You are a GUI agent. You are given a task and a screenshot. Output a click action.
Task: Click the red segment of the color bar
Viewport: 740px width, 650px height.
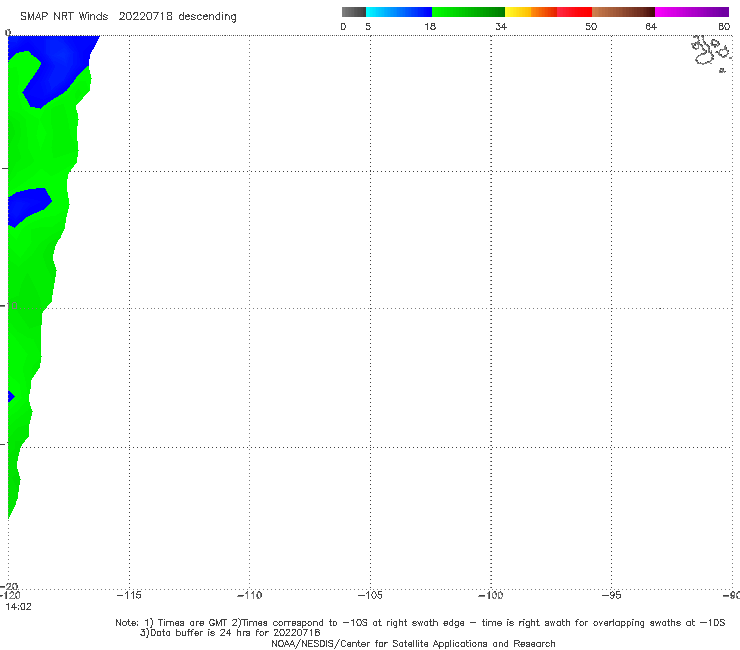(x=575, y=12)
